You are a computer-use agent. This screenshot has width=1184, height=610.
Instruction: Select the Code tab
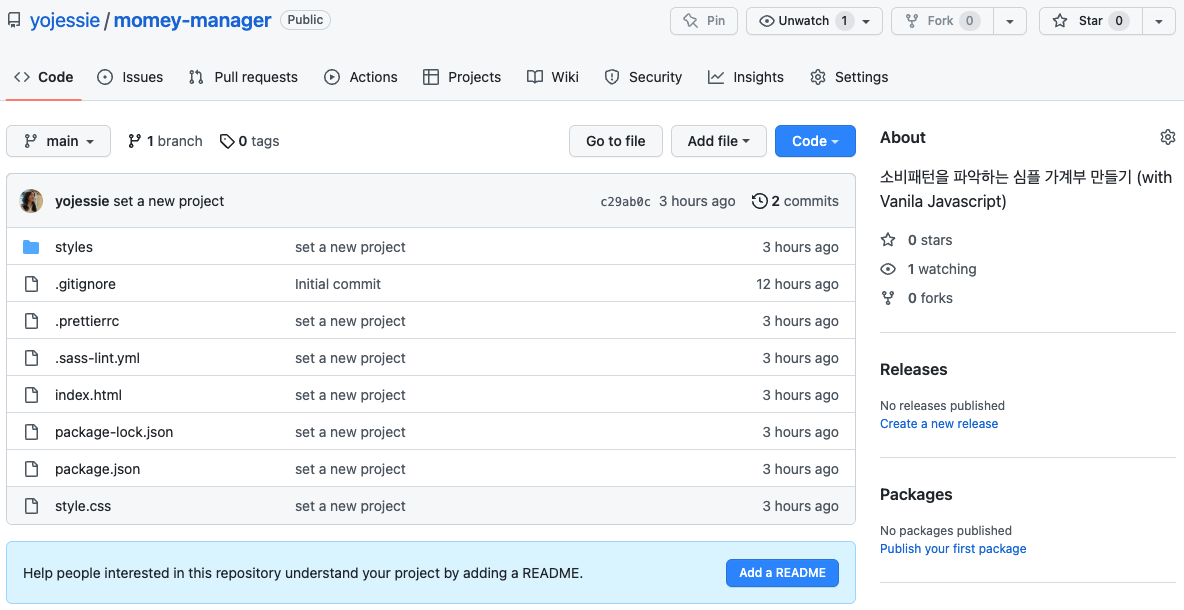[x=44, y=77]
